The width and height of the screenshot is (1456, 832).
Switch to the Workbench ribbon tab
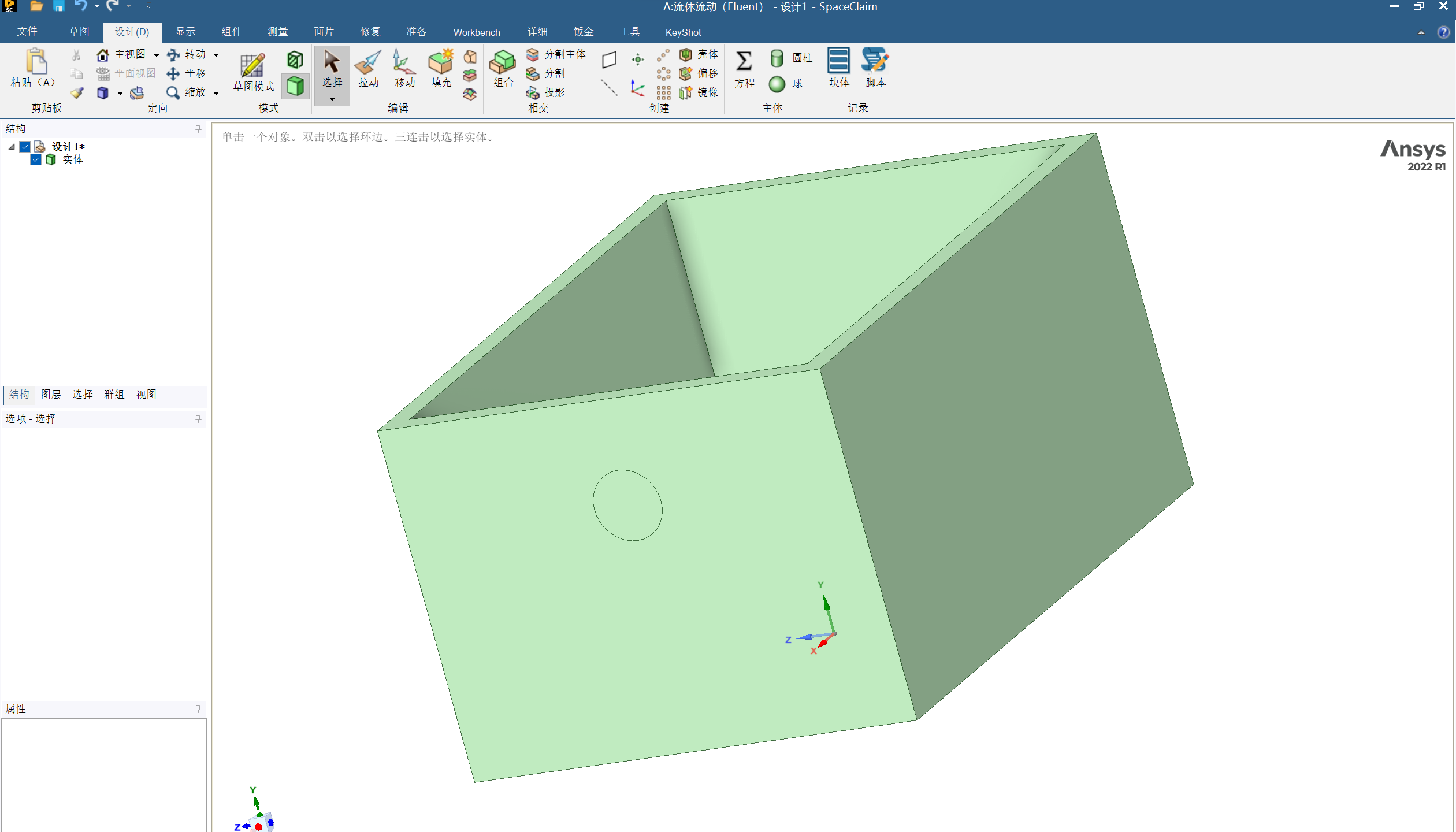pos(477,32)
